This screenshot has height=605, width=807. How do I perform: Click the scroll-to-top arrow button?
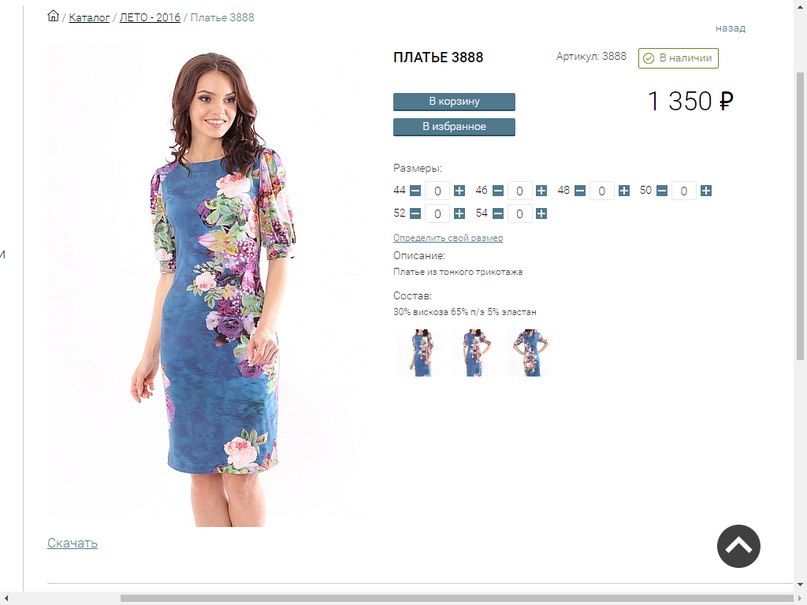[739, 546]
